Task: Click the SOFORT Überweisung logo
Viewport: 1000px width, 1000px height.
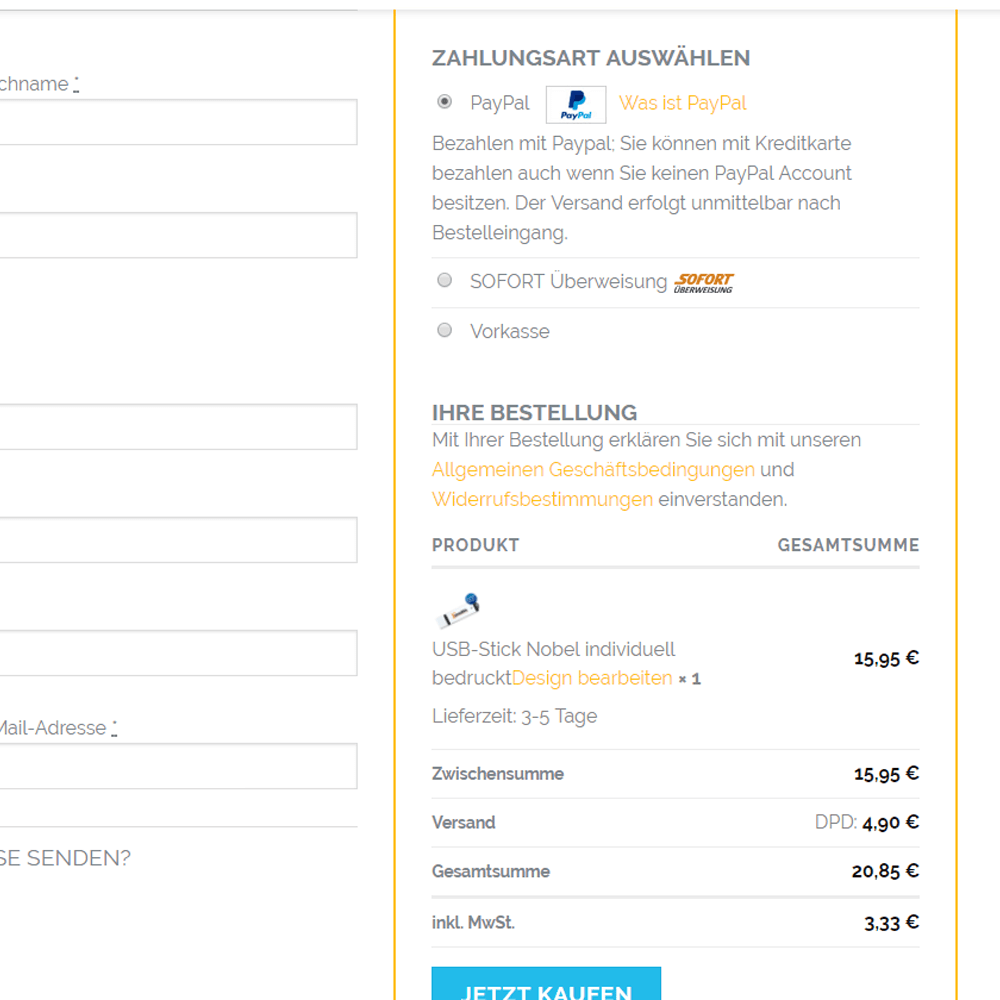Action: click(x=704, y=283)
